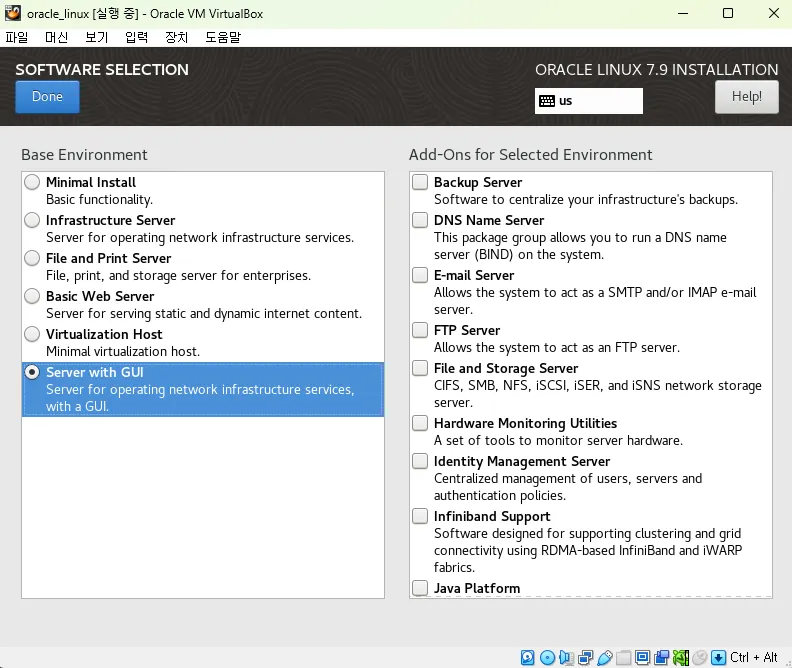Select the Server with GUI radio button

pos(32,372)
